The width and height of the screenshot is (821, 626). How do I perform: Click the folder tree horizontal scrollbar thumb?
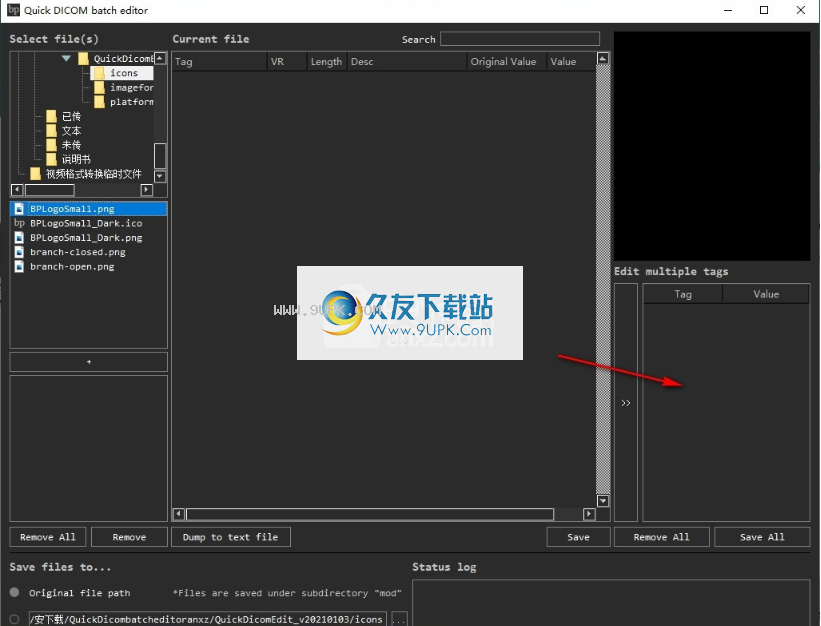(x=50, y=189)
